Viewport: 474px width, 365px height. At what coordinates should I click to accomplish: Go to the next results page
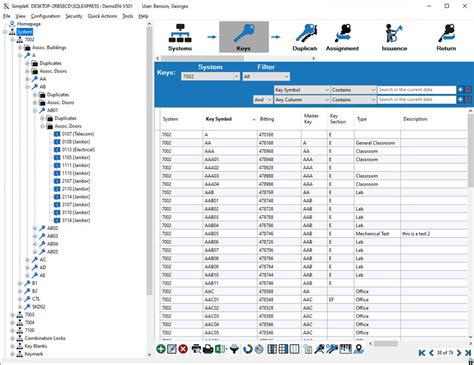459,353
